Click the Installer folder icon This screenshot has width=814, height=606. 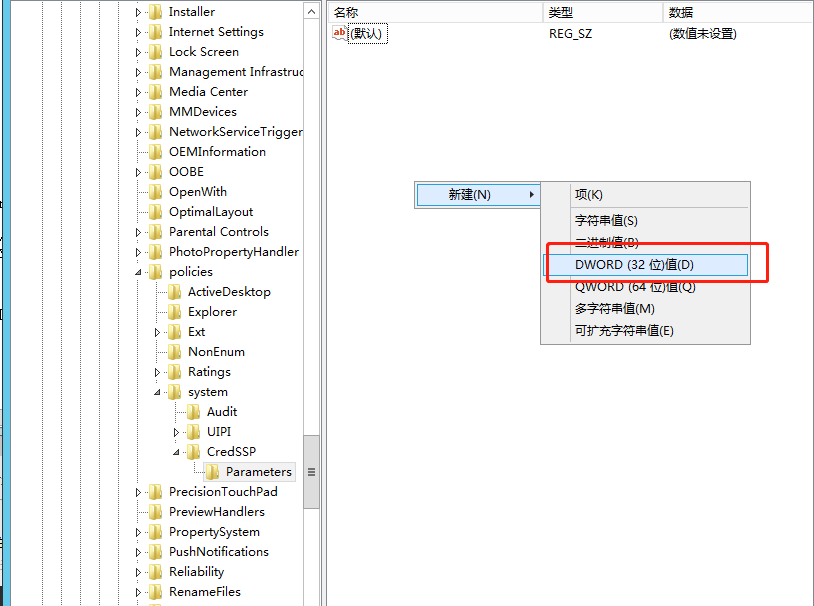point(156,12)
